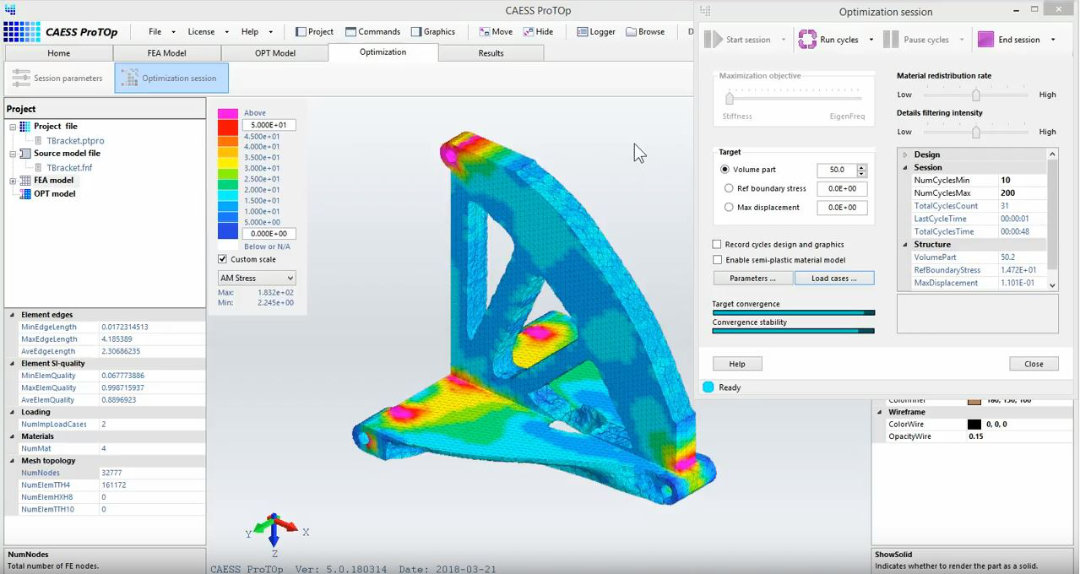Viewport: 1080px width, 574px height.
Task: Click the Run cycles icon
Action: 807,40
